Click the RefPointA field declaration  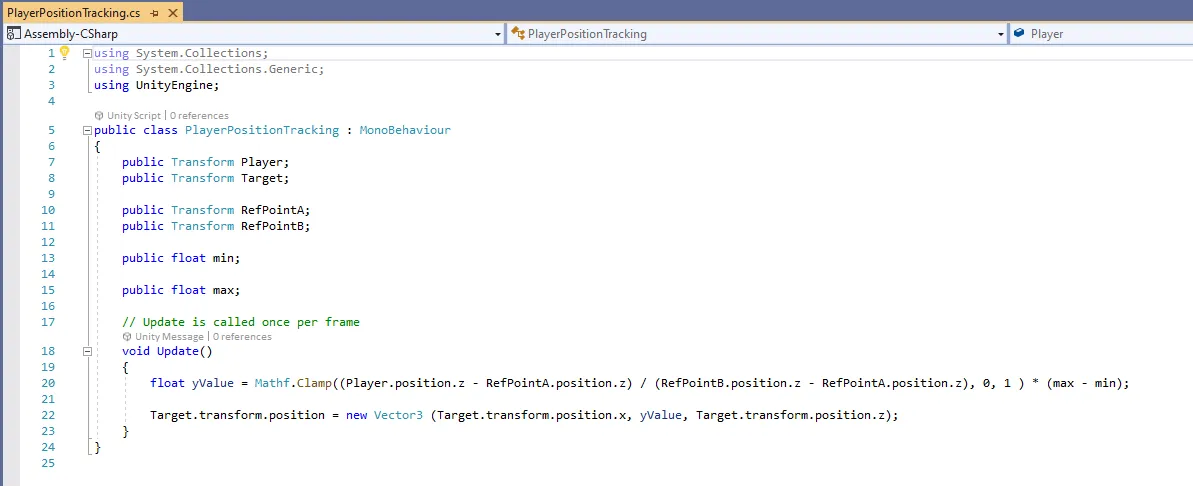tap(216, 210)
